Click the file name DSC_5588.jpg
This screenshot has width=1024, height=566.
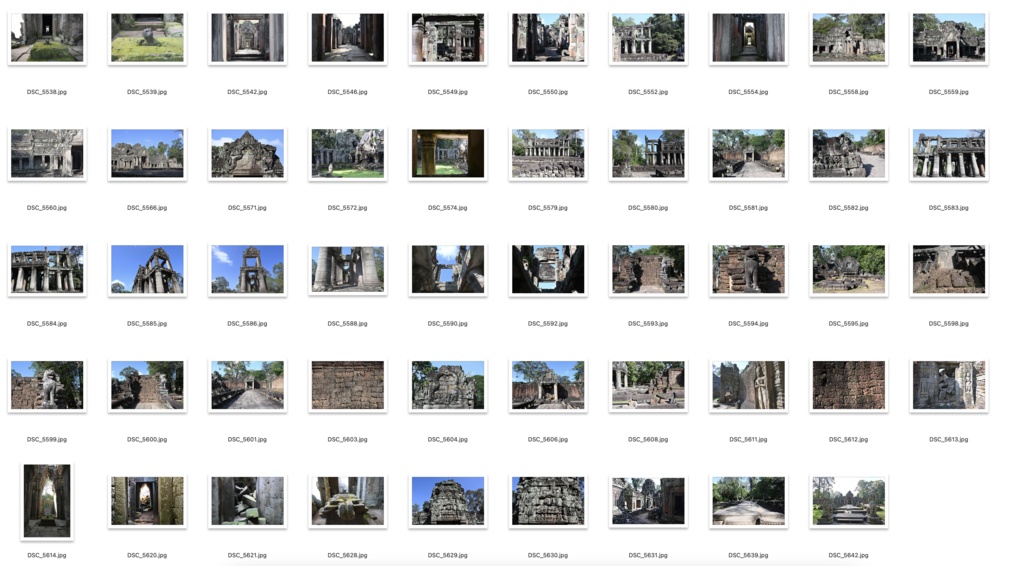347,324
